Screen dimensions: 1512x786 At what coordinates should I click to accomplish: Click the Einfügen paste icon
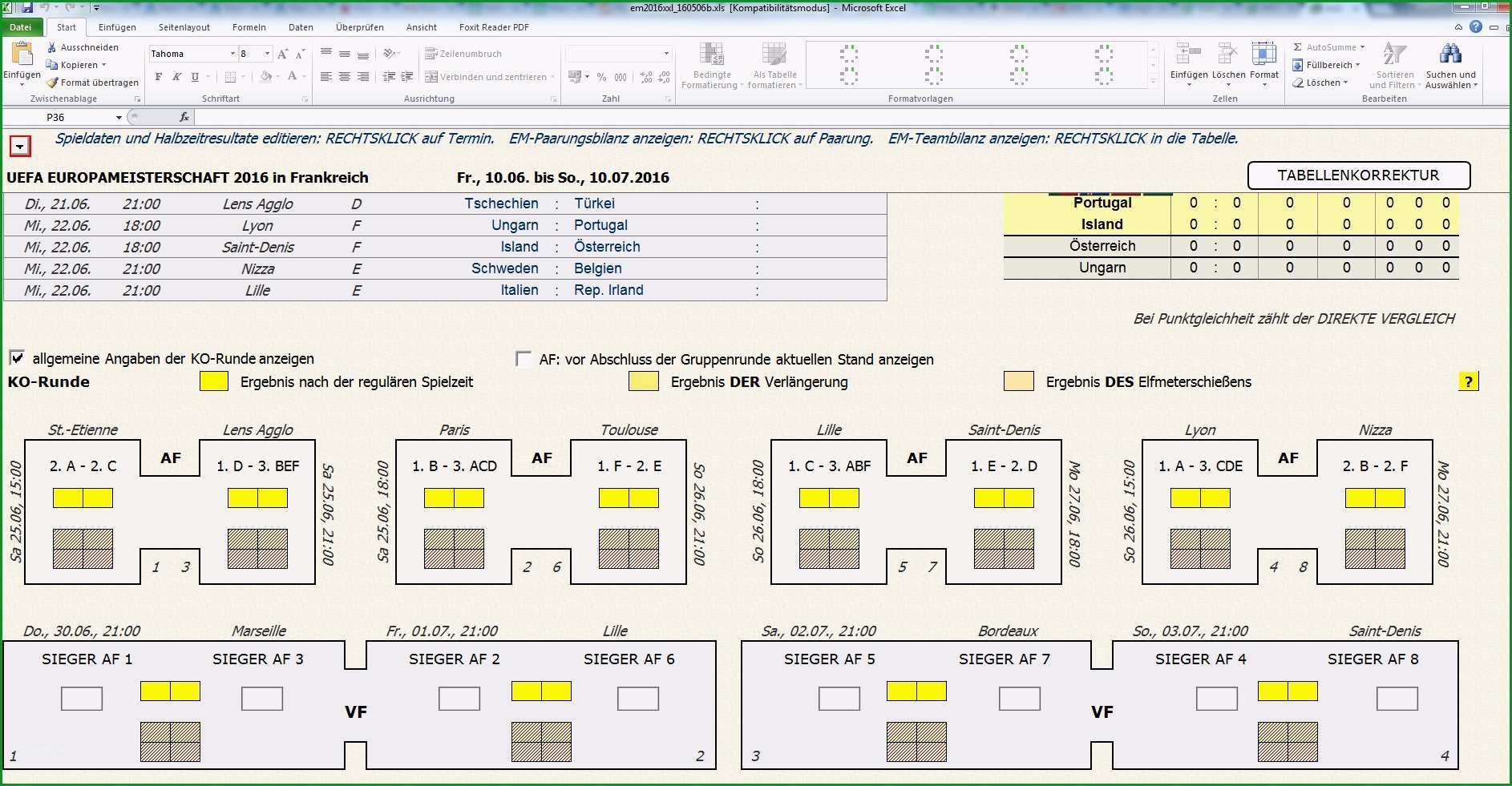[22, 54]
